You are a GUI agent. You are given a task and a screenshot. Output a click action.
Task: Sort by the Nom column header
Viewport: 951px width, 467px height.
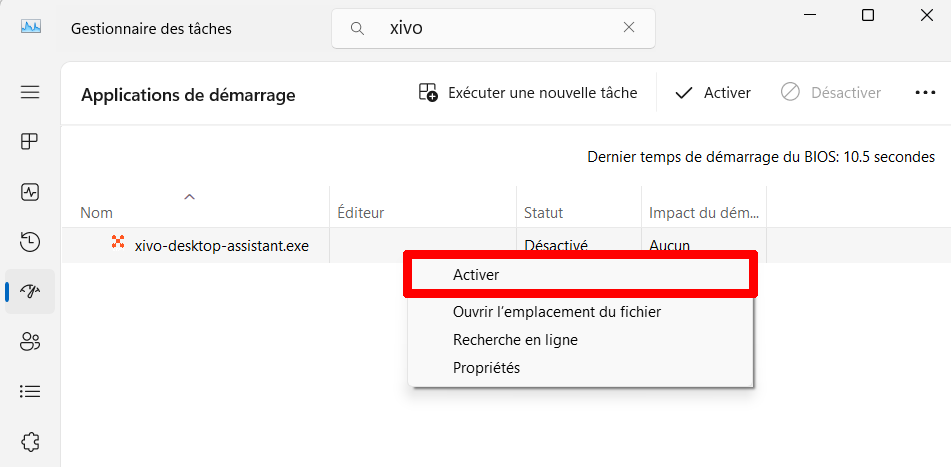(x=97, y=213)
